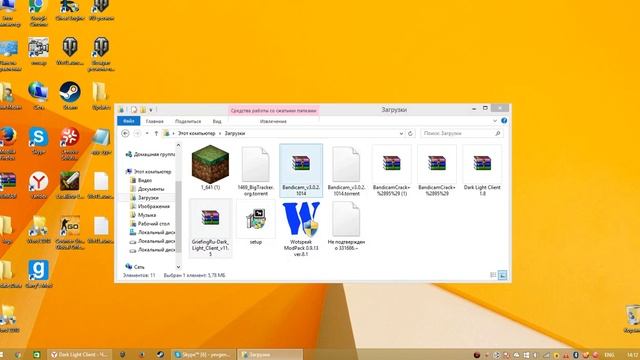The height and width of the screenshot is (360, 640).
Task: Click the navigation pane scroll up arrow
Action: tap(178, 145)
